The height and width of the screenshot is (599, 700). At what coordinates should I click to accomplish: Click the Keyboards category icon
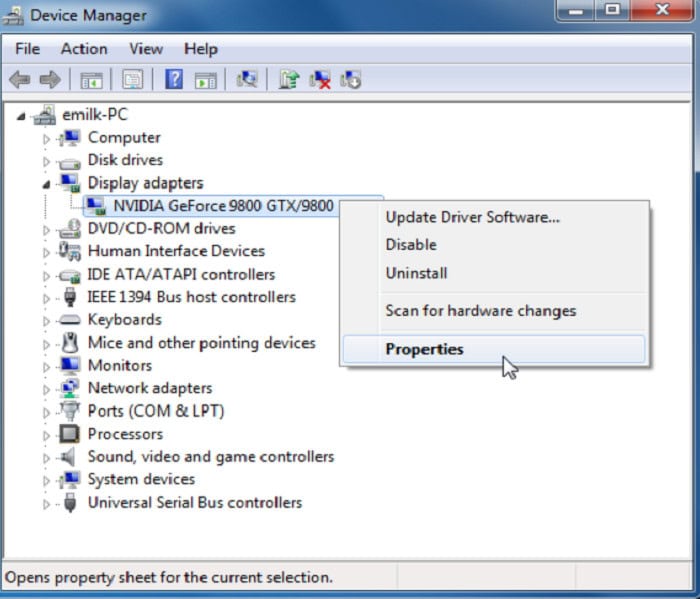tap(70, 320)
